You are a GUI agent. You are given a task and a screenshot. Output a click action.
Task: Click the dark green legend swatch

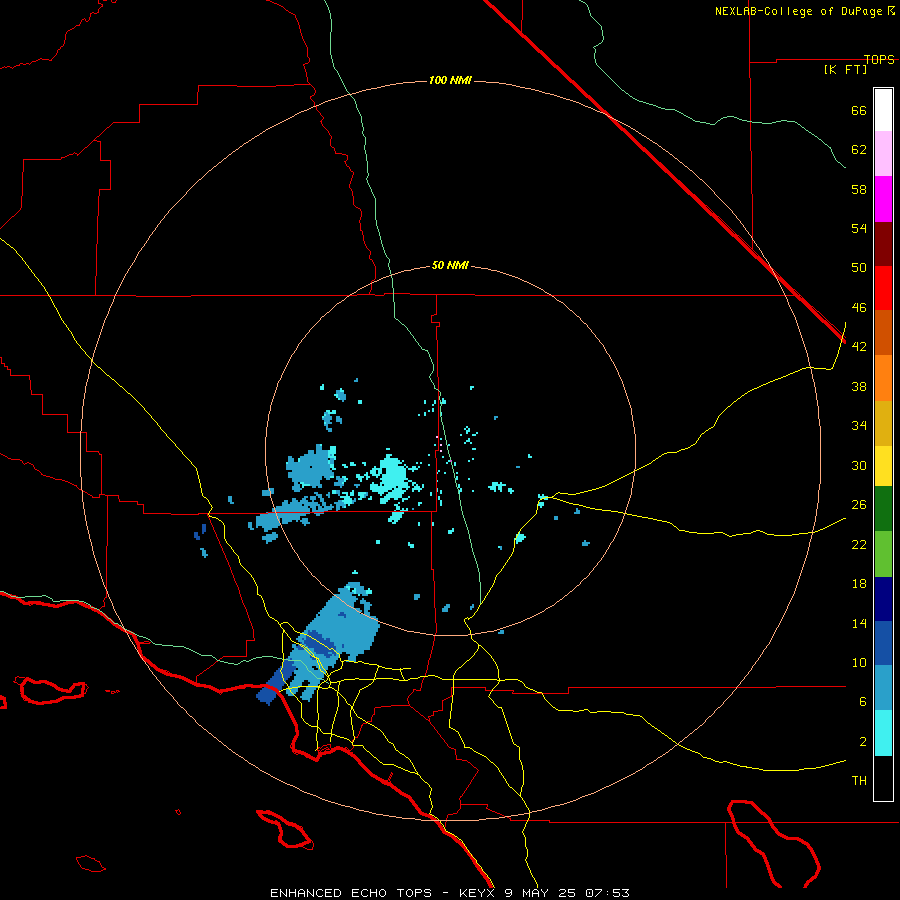(883, 509)
